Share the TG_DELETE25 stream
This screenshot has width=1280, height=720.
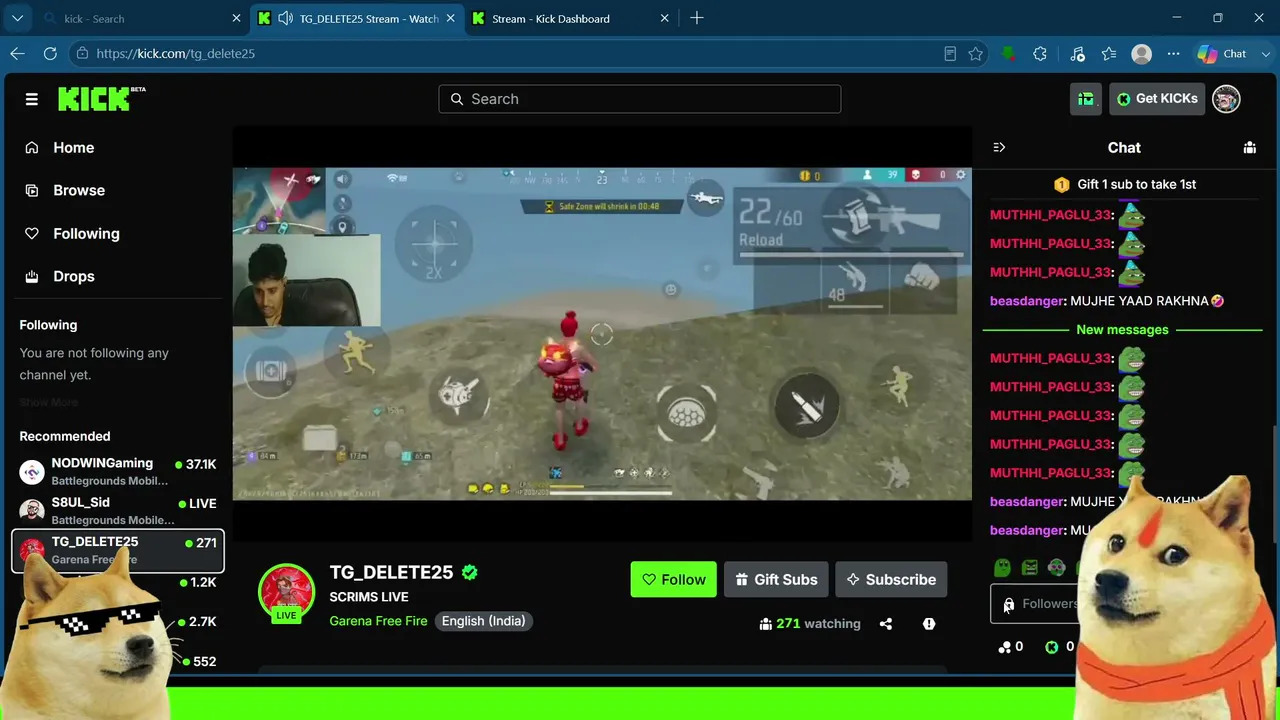click(x=886, y=624)
